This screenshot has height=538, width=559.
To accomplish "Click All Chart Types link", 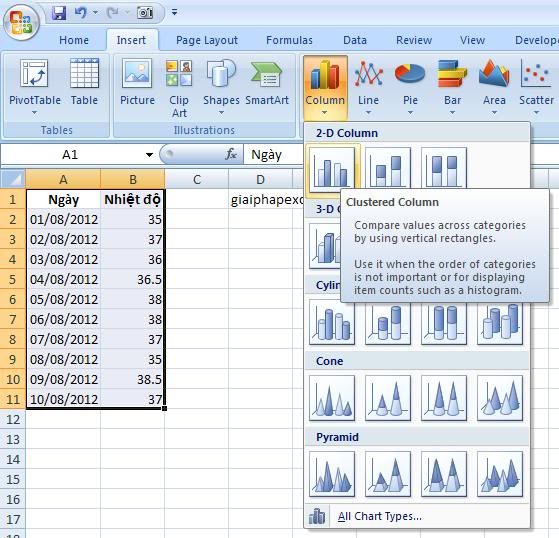I will coord(379,516).
